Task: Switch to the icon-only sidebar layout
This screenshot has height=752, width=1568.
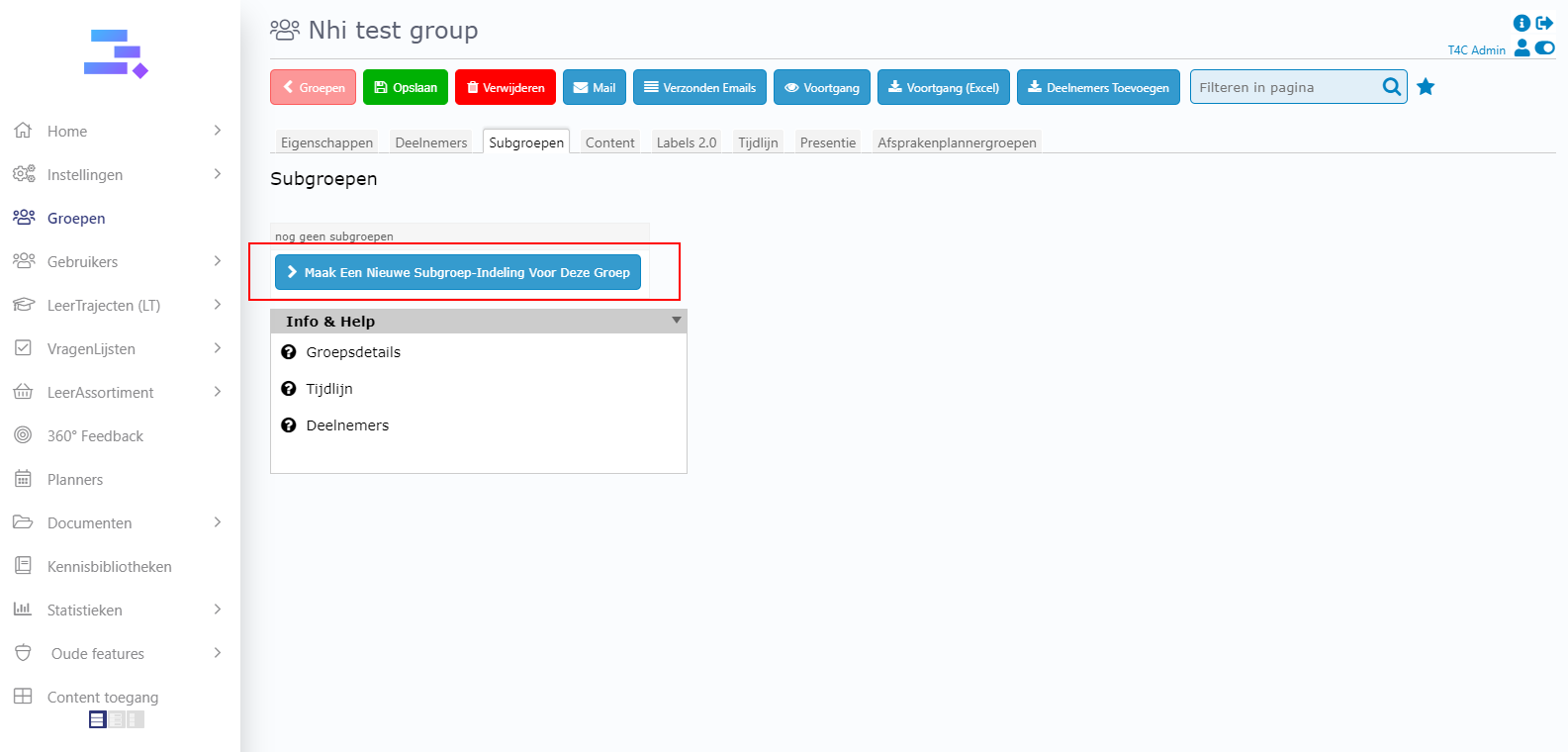Action: click(x=136, y=719)
